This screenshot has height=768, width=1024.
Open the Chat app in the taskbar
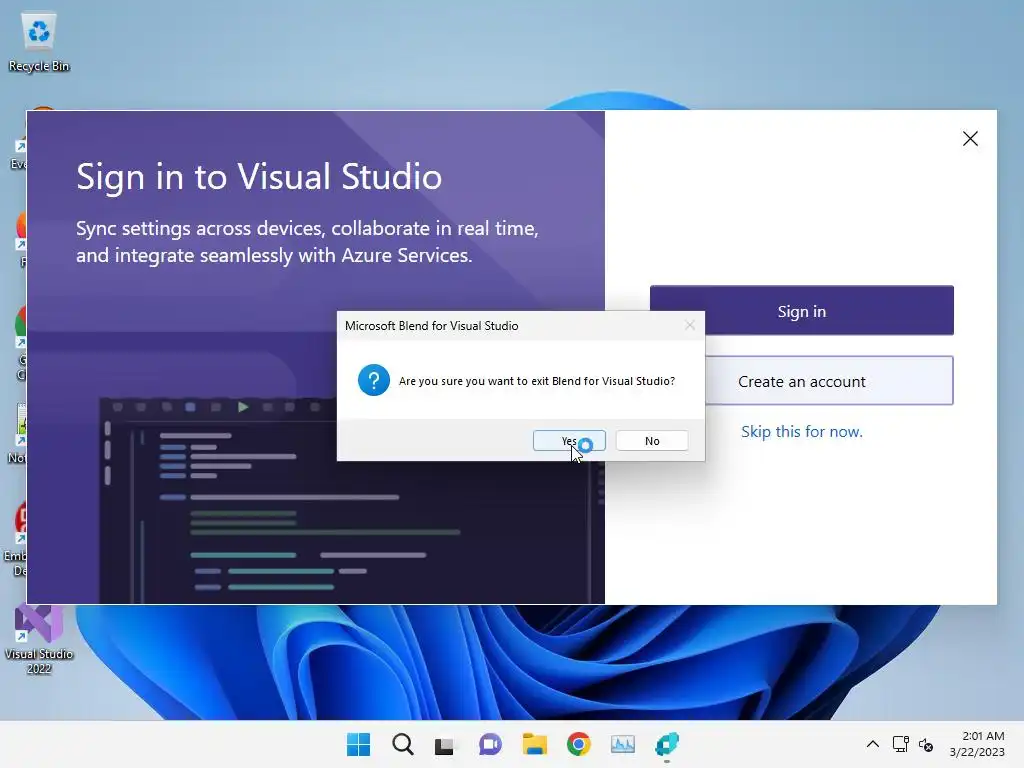(490, 744)
